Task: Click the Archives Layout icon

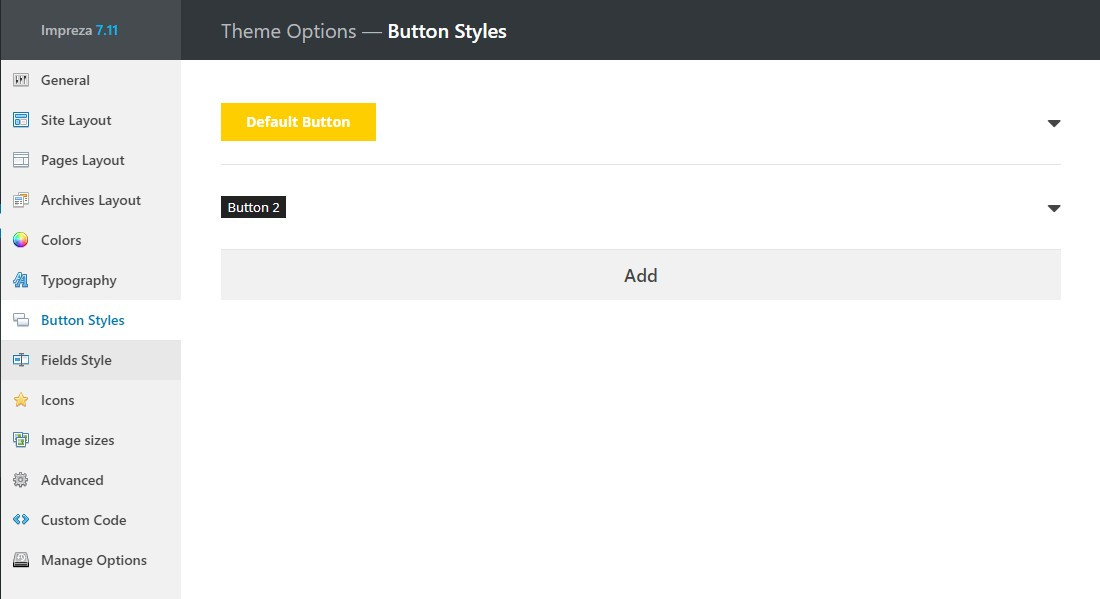Action: coord(21,200)
